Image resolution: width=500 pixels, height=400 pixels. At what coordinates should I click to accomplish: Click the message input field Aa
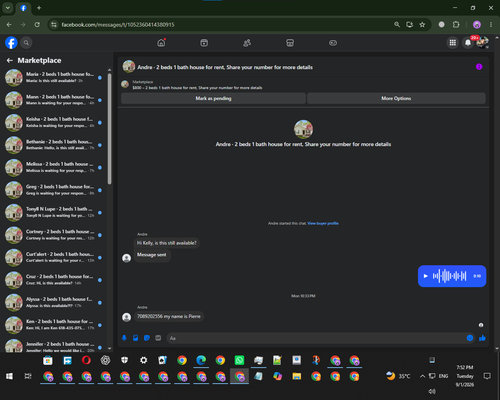pos(317,338)
